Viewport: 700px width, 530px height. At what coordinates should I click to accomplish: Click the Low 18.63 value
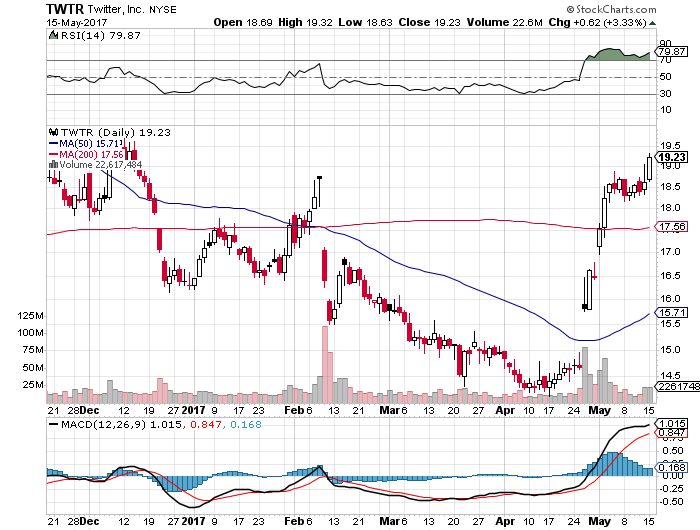(x=365, y=22)
